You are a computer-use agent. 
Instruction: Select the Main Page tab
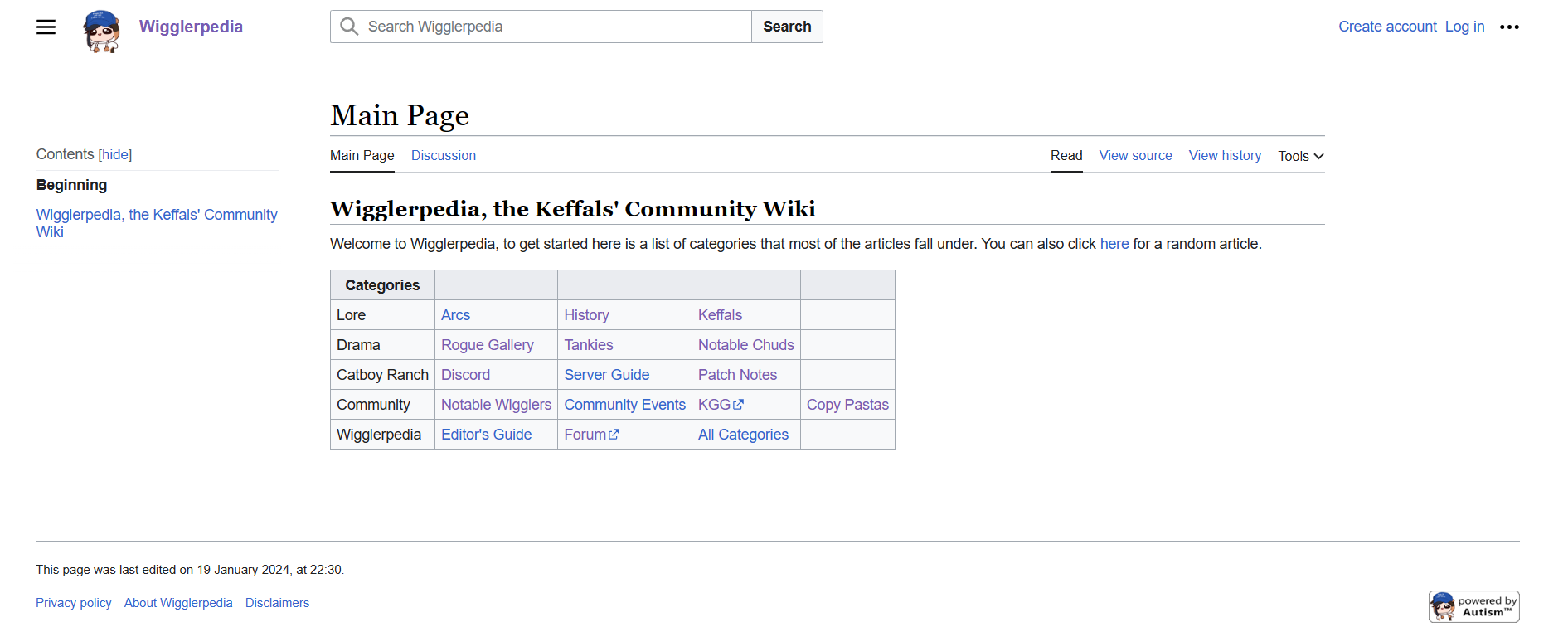[x=362, y=155]
